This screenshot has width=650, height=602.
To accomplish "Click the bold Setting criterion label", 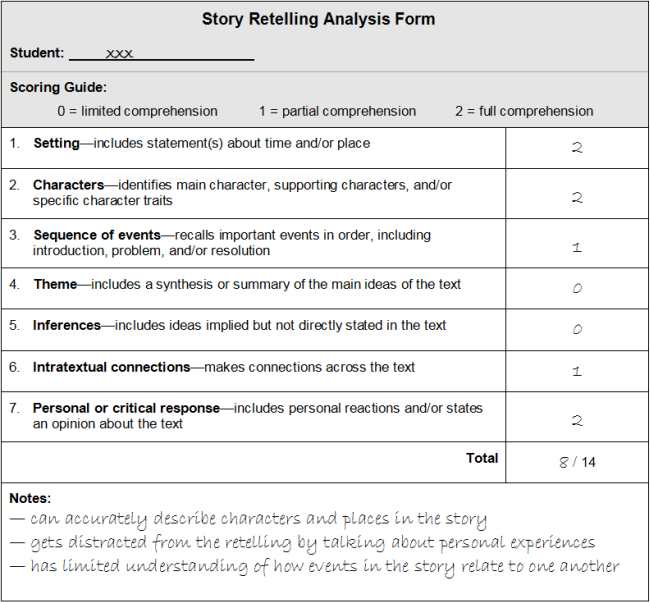I will [56, 143].
